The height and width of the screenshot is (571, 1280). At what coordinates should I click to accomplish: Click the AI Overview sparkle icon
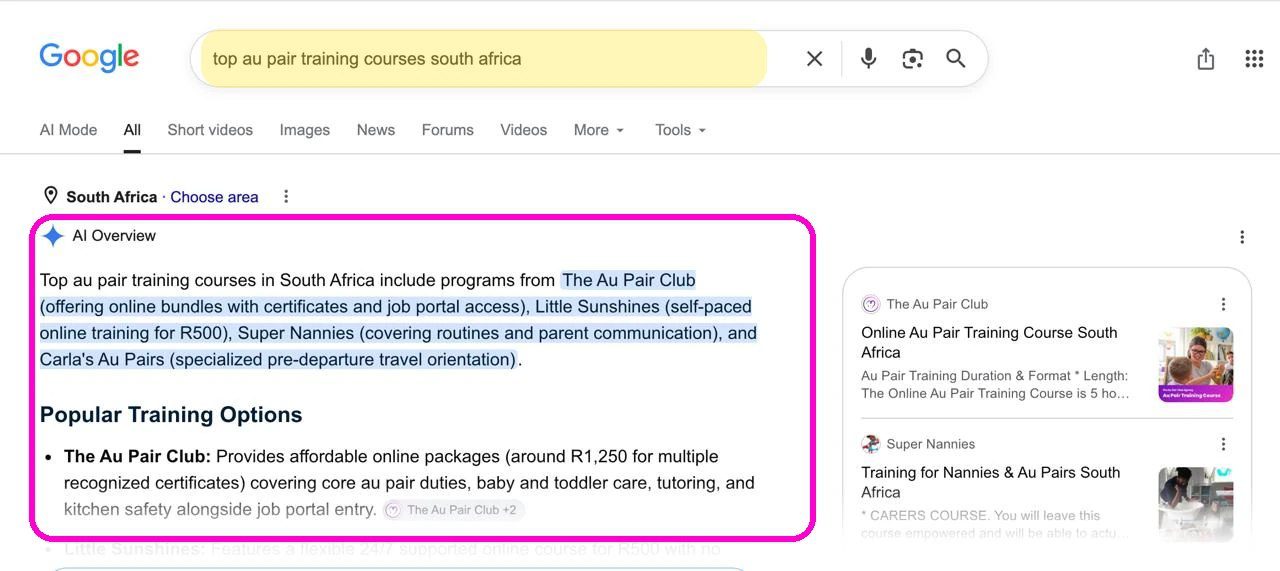coord(53,236)
